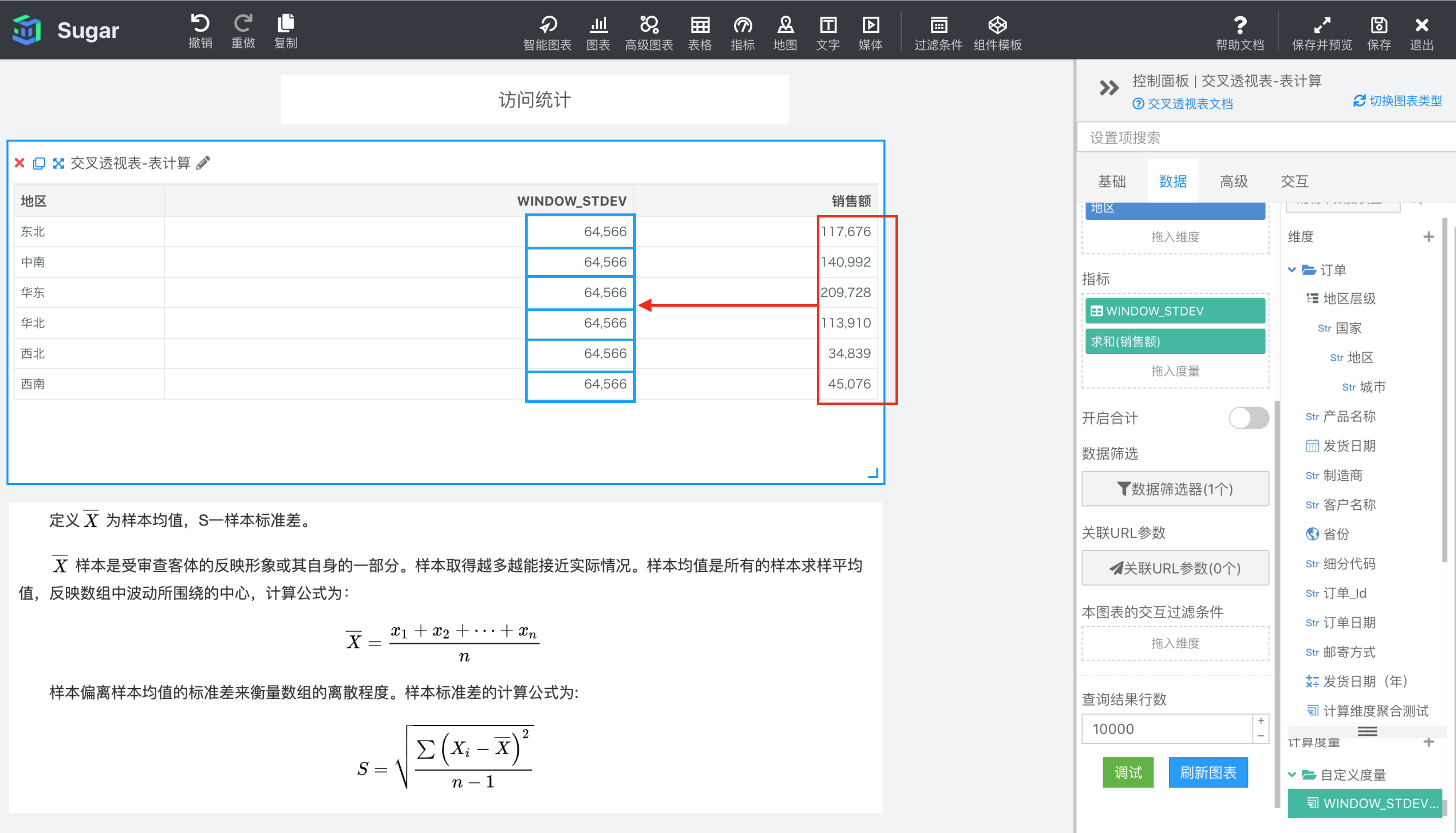Viewport: 1456px width, 833px height.
Task: Add a 媒体 media component
Action: point(870,32)
